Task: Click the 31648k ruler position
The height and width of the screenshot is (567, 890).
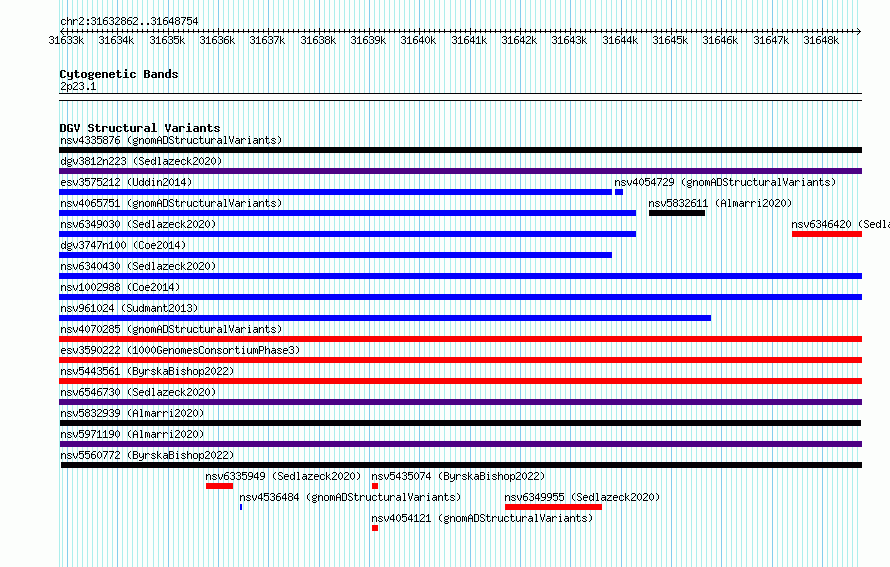Action: point(821,40)
